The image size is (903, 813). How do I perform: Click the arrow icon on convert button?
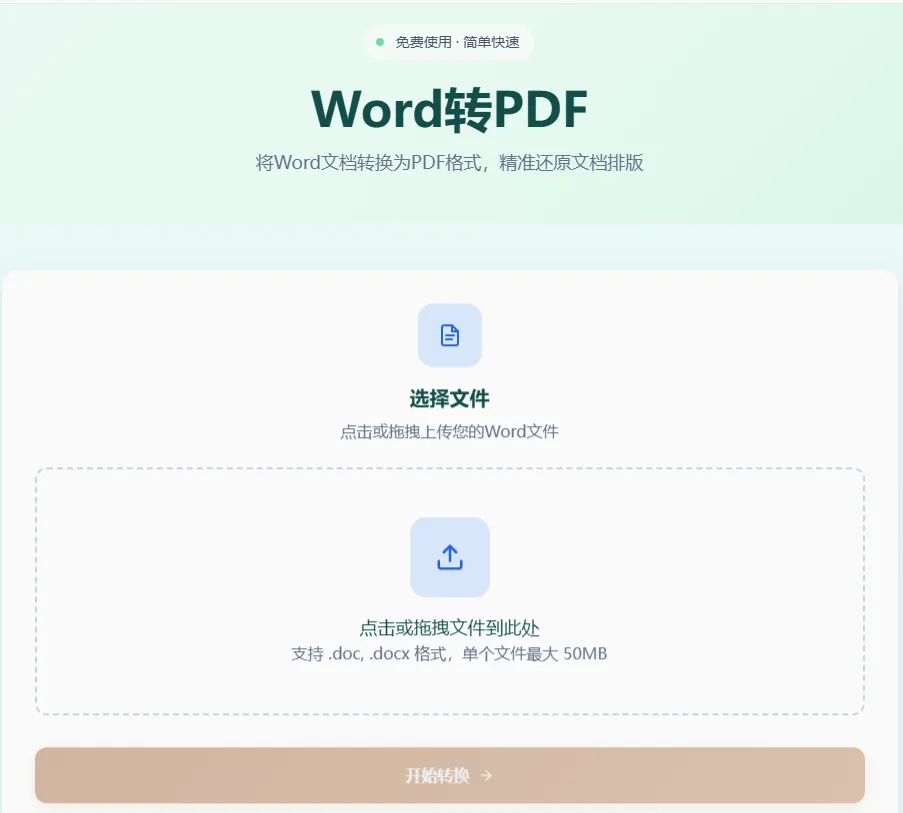tap(487, 776)
